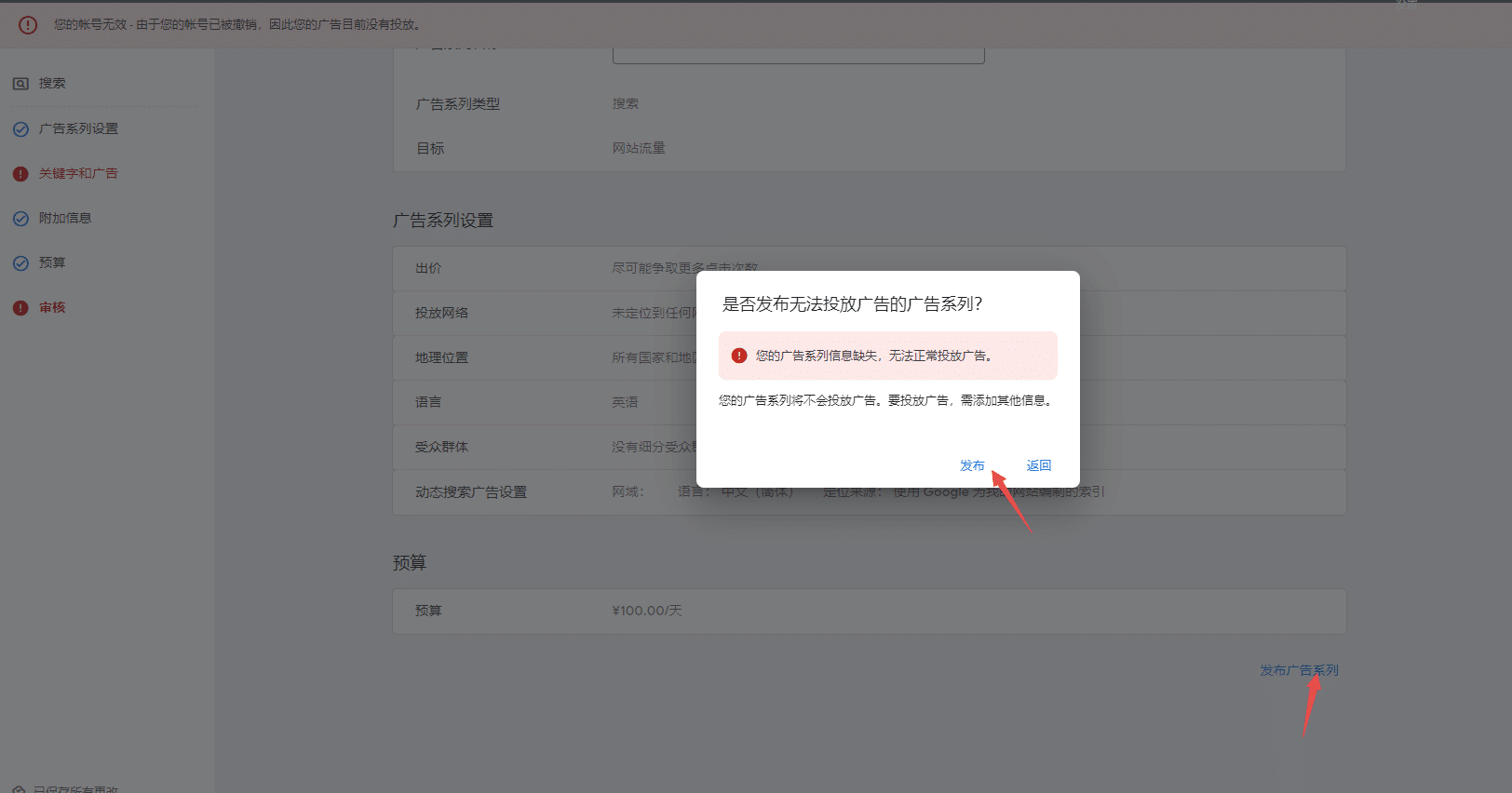Click the 英语 language value
Image resolution: width=1512 pixels, height=793 pixels.
(625, 402)
